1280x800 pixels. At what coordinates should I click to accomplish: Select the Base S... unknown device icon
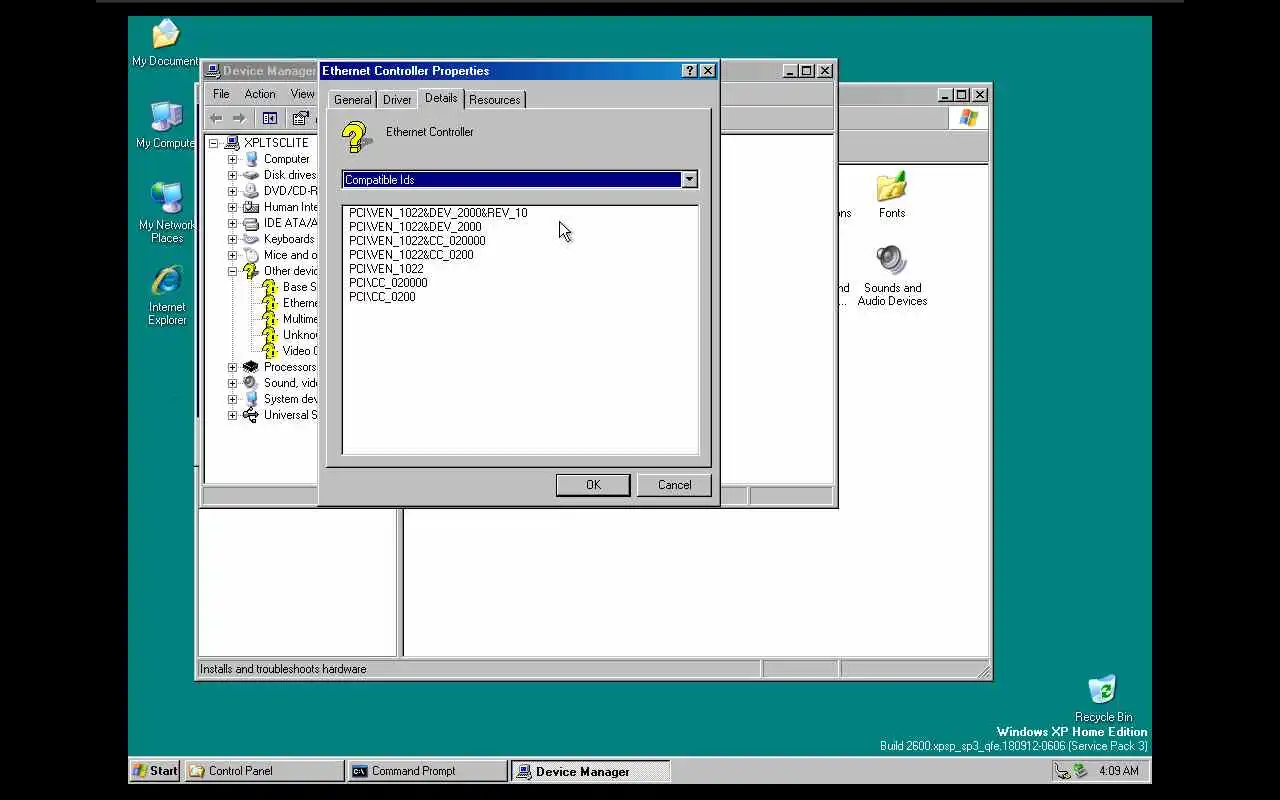269,287
